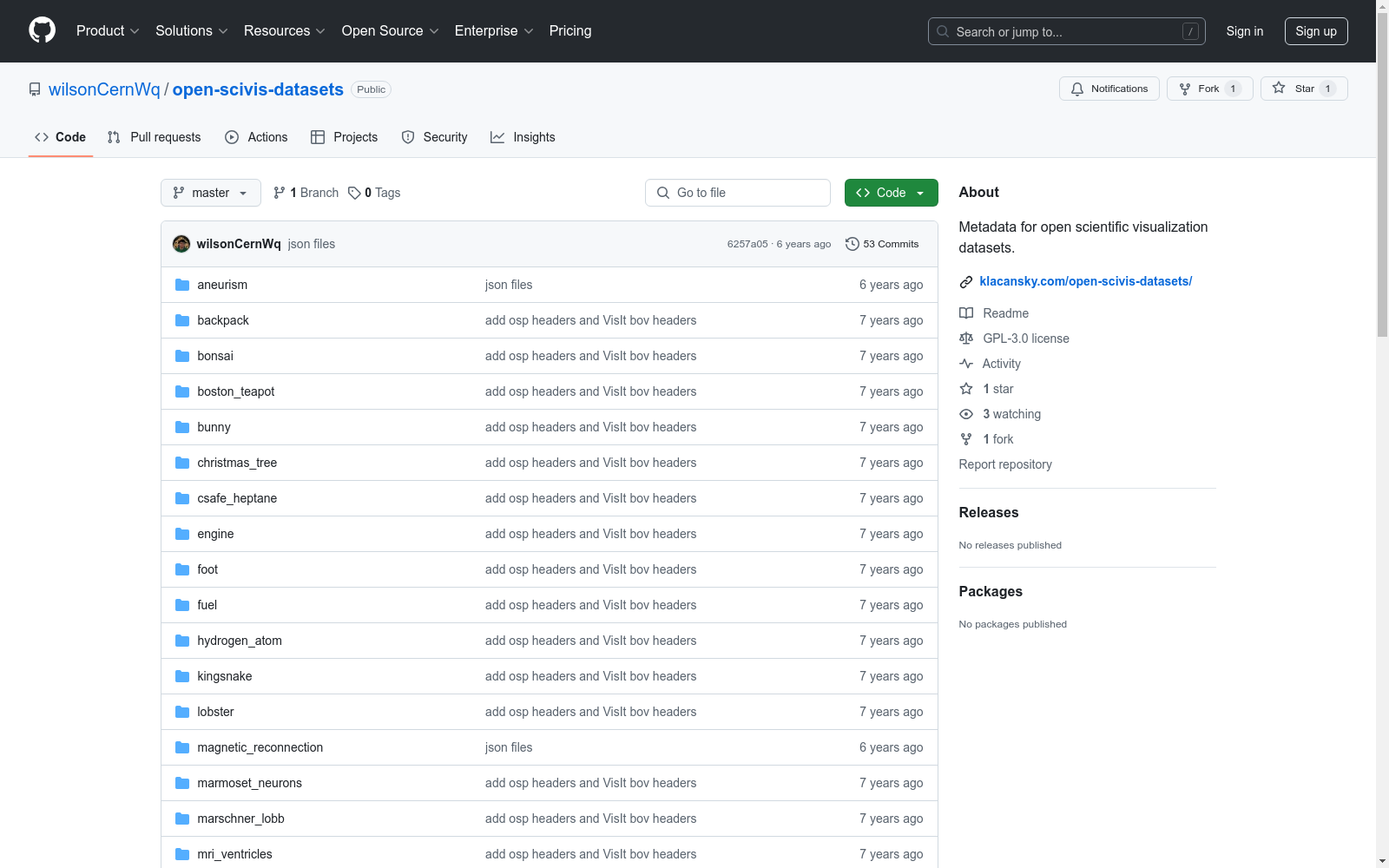Click the folder icon beside foot

pos(182,569)
